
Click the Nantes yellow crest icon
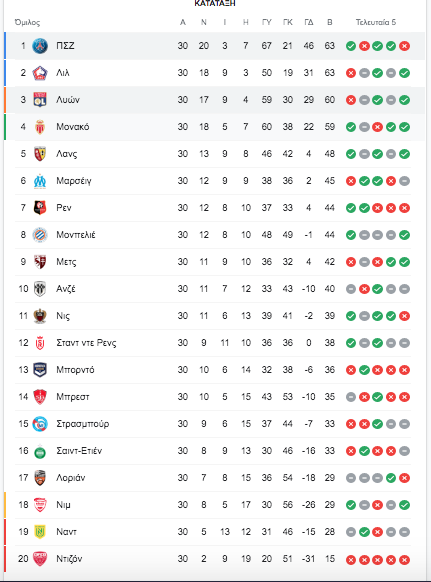[40, 532]
